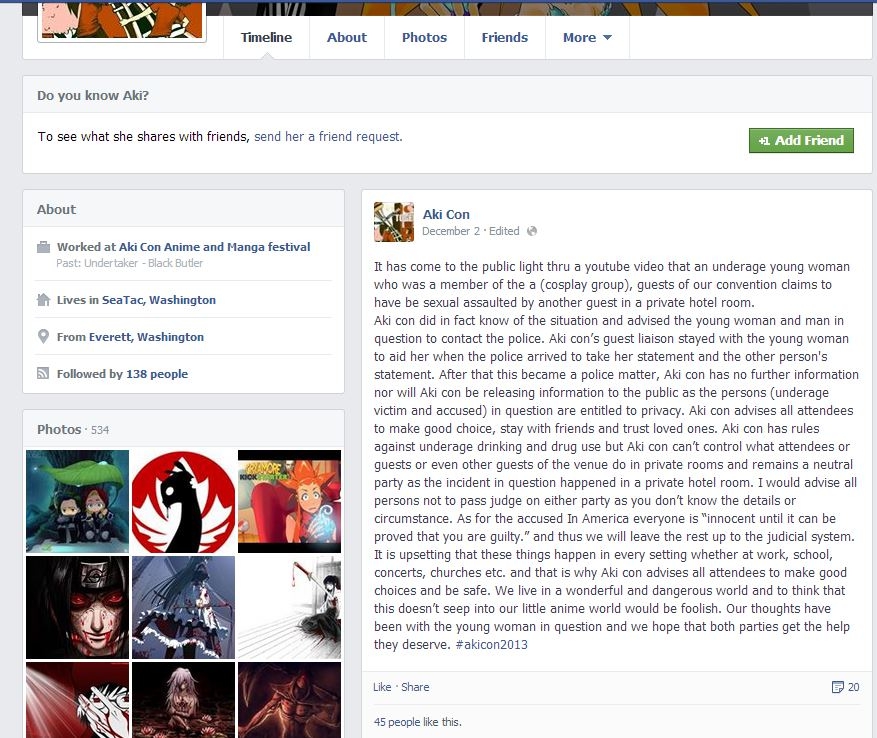The width and height of the screenshot is (877, 738).
Task: Click the Add Friend button
Action: pos(801,140)
